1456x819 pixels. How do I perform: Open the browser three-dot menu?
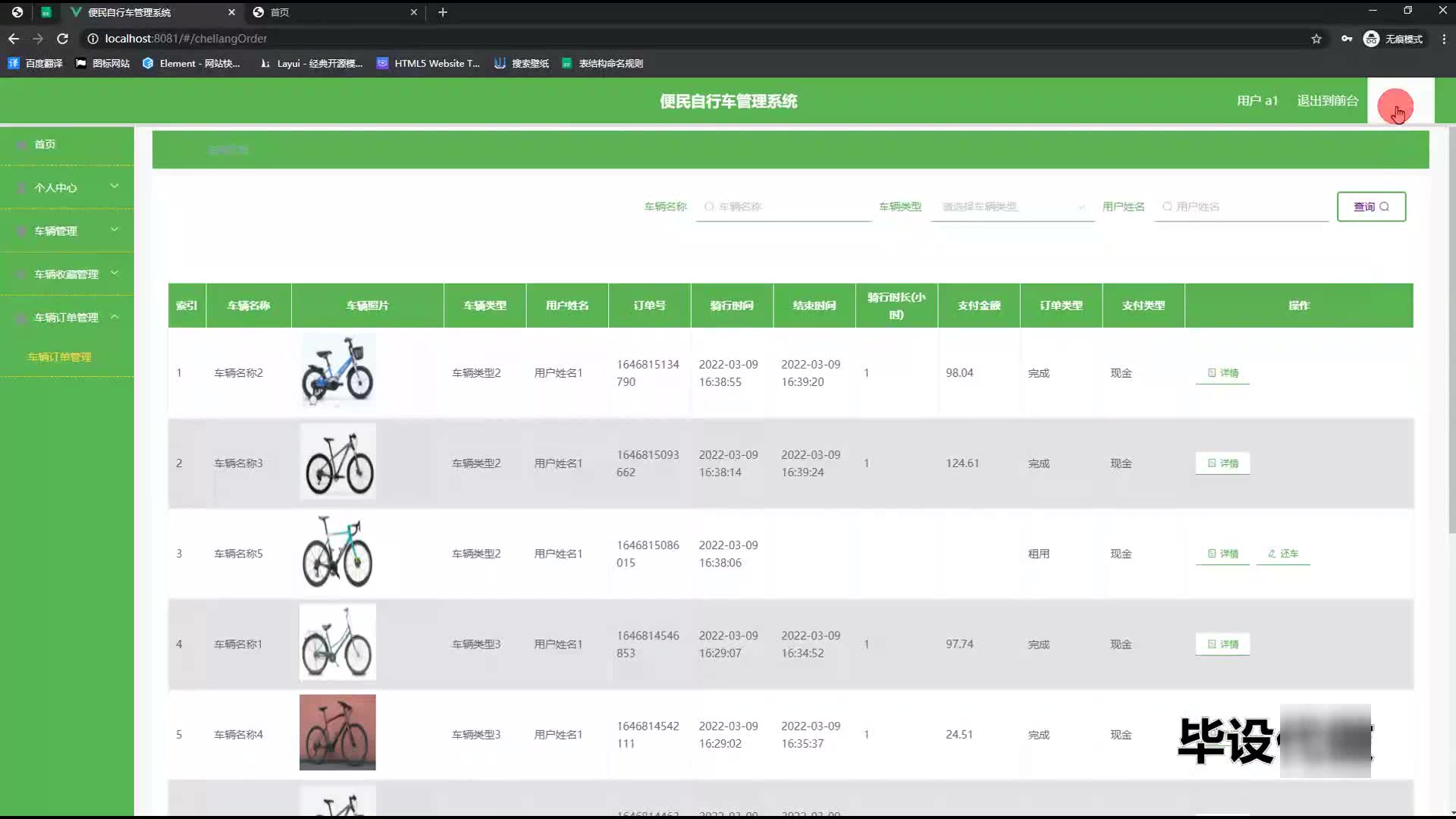coord(1444,39)
